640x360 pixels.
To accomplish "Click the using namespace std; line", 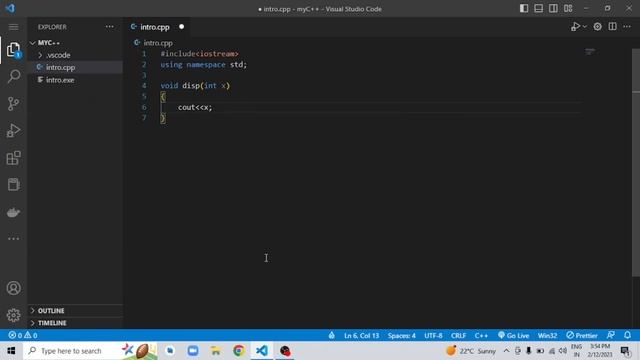I will pyautogui.click(x=203, y=64).
